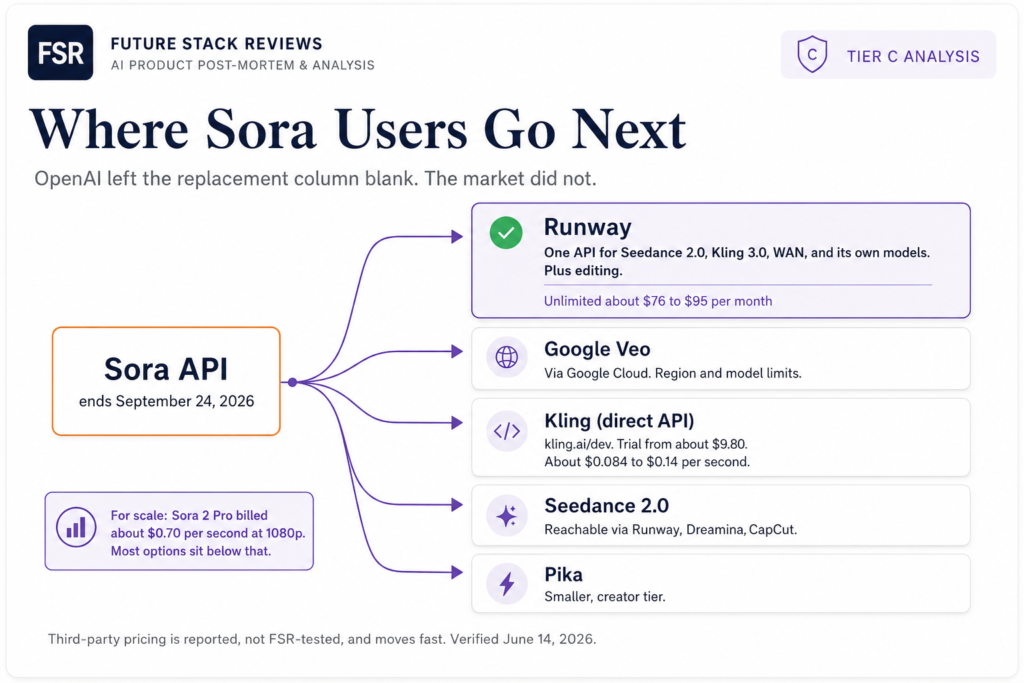Viewport: 1024px width, 683px height.
Task: Open the Google Veo heading
Action: [x=597, y=349]
